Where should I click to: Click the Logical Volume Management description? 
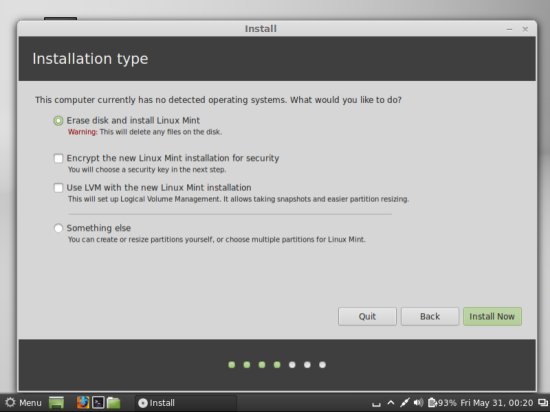coord(239,199)
